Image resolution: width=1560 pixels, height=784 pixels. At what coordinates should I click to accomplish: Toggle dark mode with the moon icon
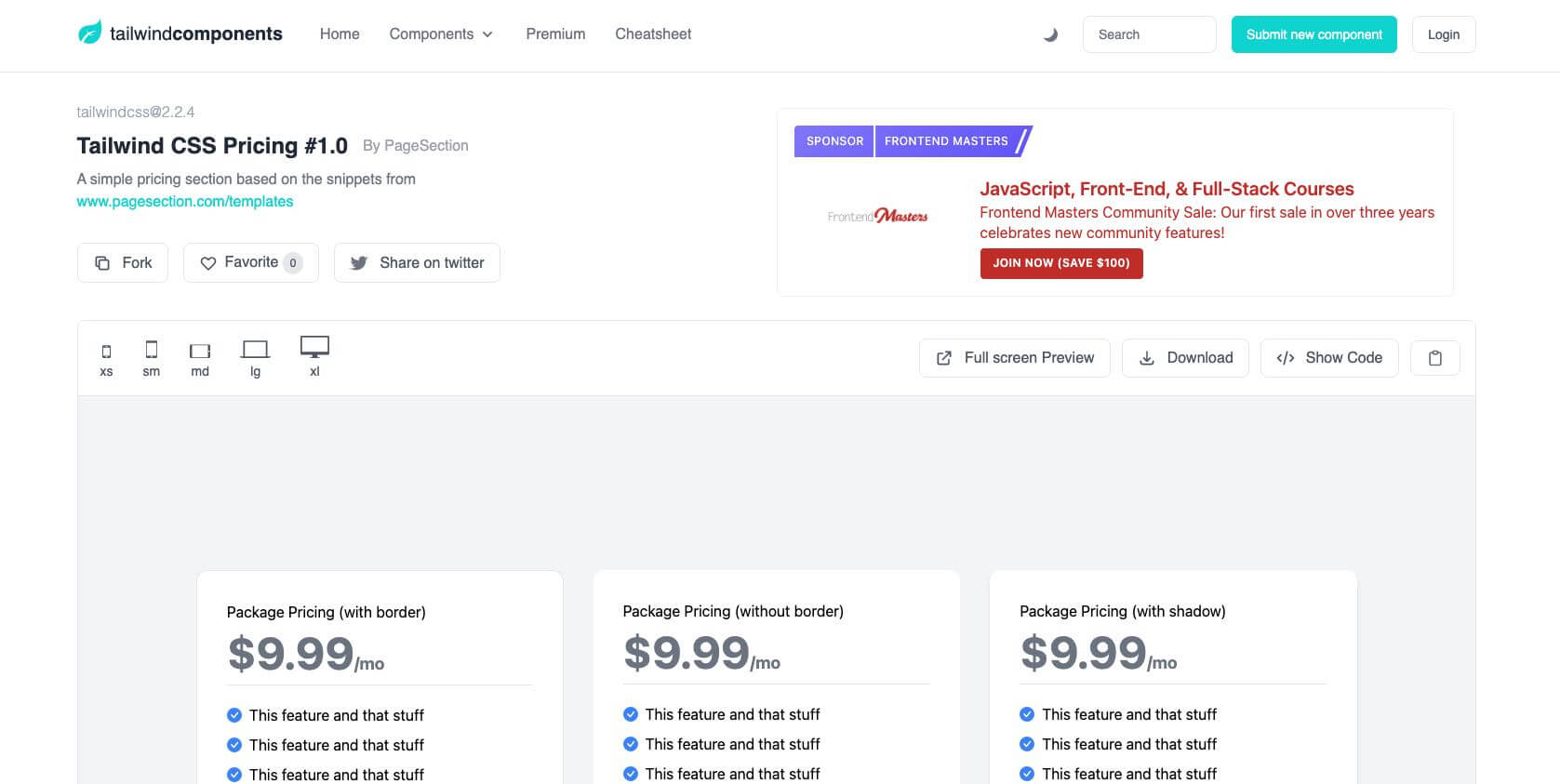(x=1050, y=34)
